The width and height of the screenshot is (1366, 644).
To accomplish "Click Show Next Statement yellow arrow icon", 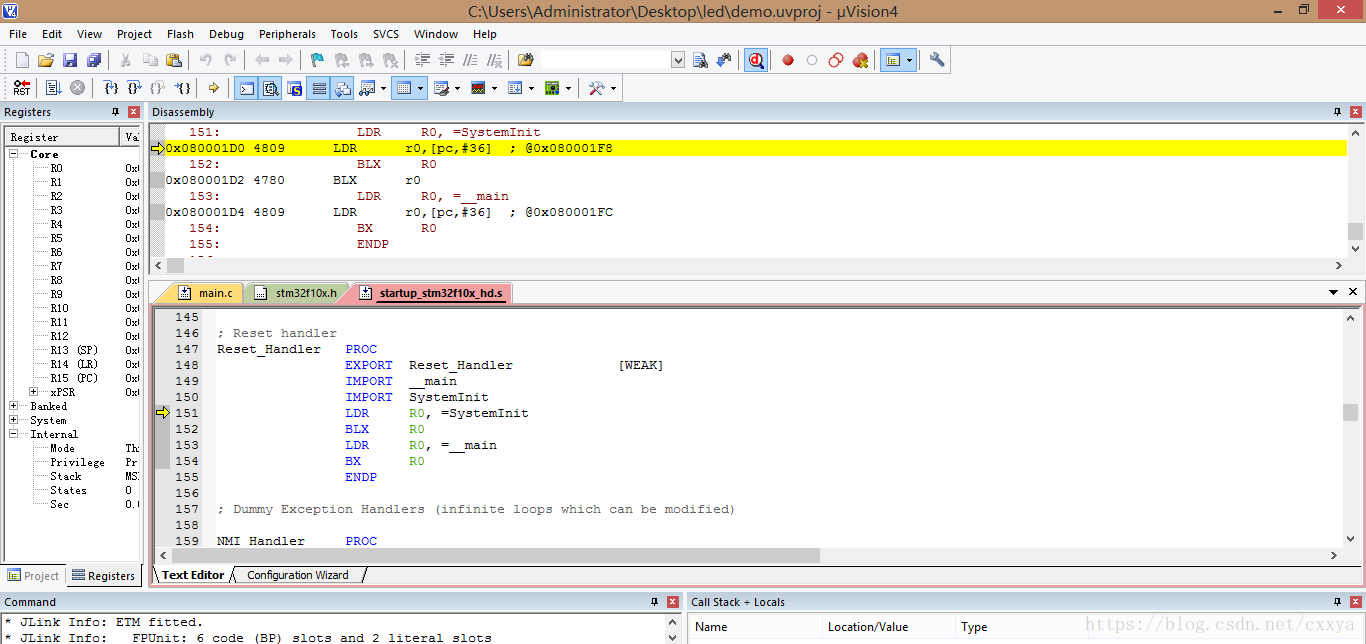I will [213, 88].
